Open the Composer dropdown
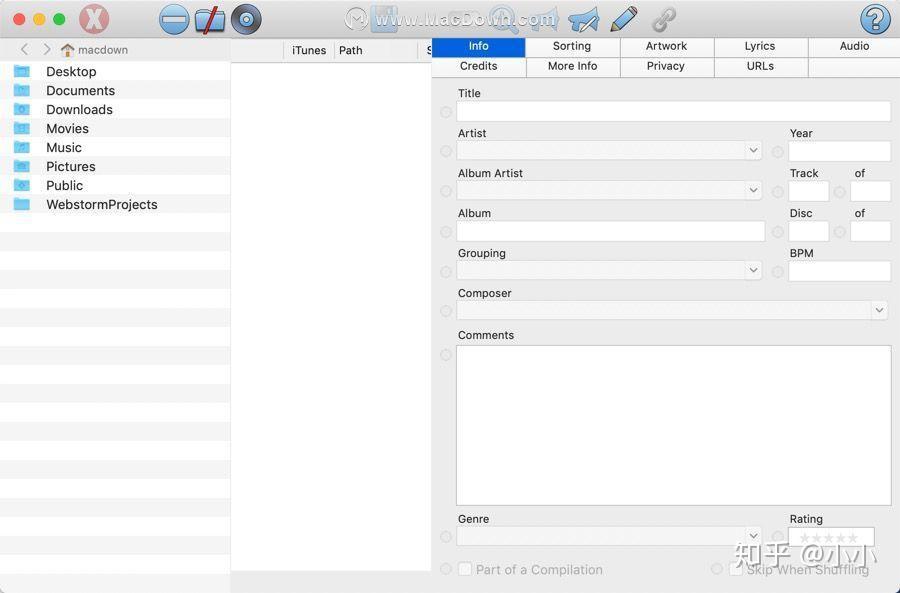The height and width of the screenshot is (593, 900). (x=879, y=310)
